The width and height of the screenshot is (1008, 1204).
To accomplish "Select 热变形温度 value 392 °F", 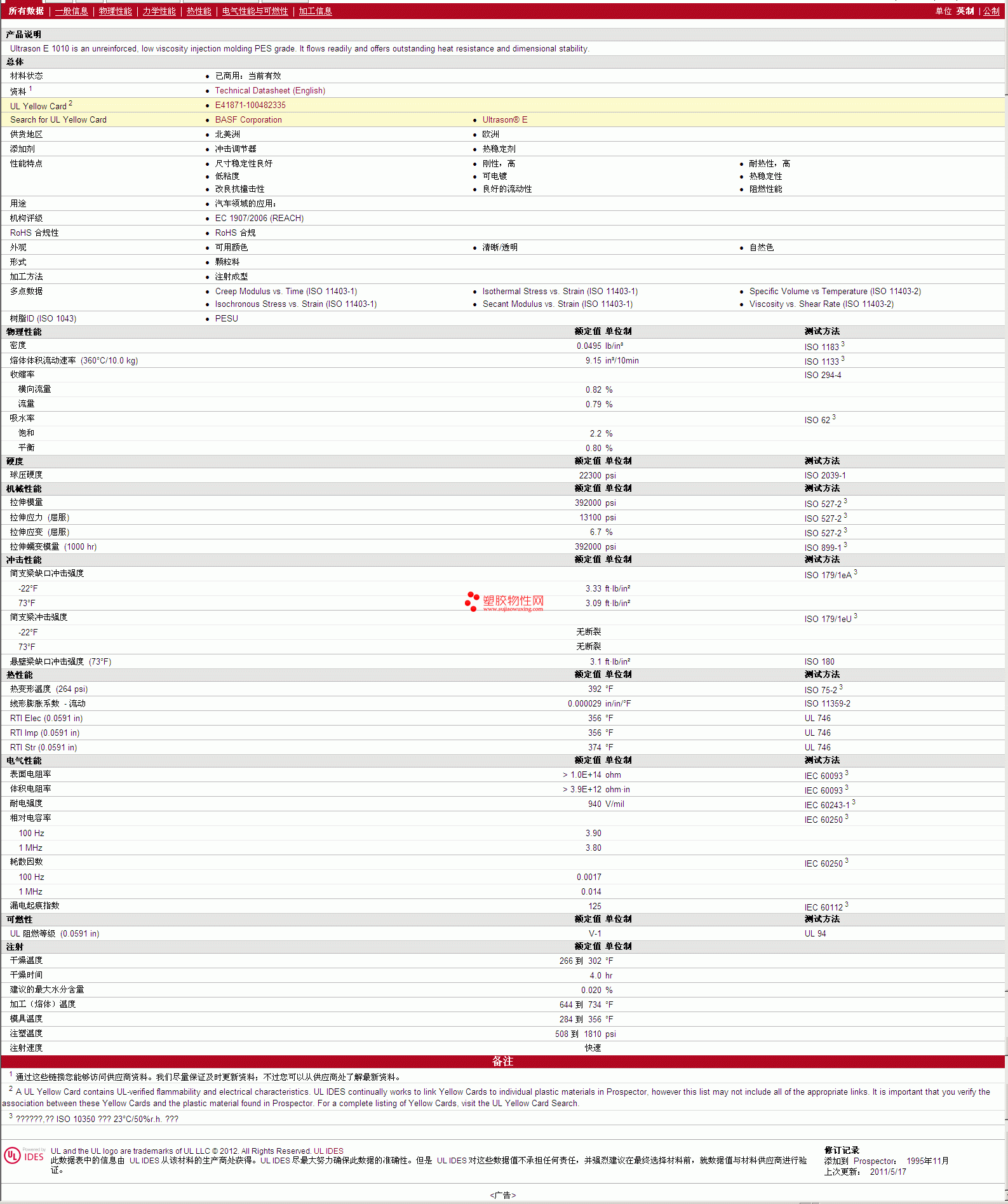I will 600,689.
